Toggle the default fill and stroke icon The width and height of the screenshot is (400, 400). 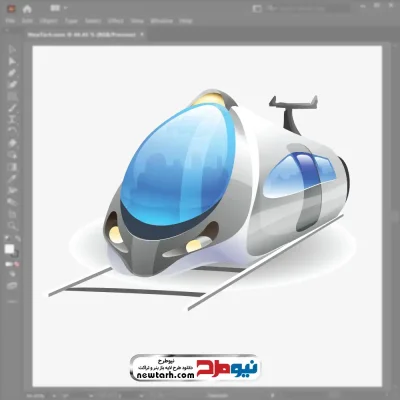[7, 239]
